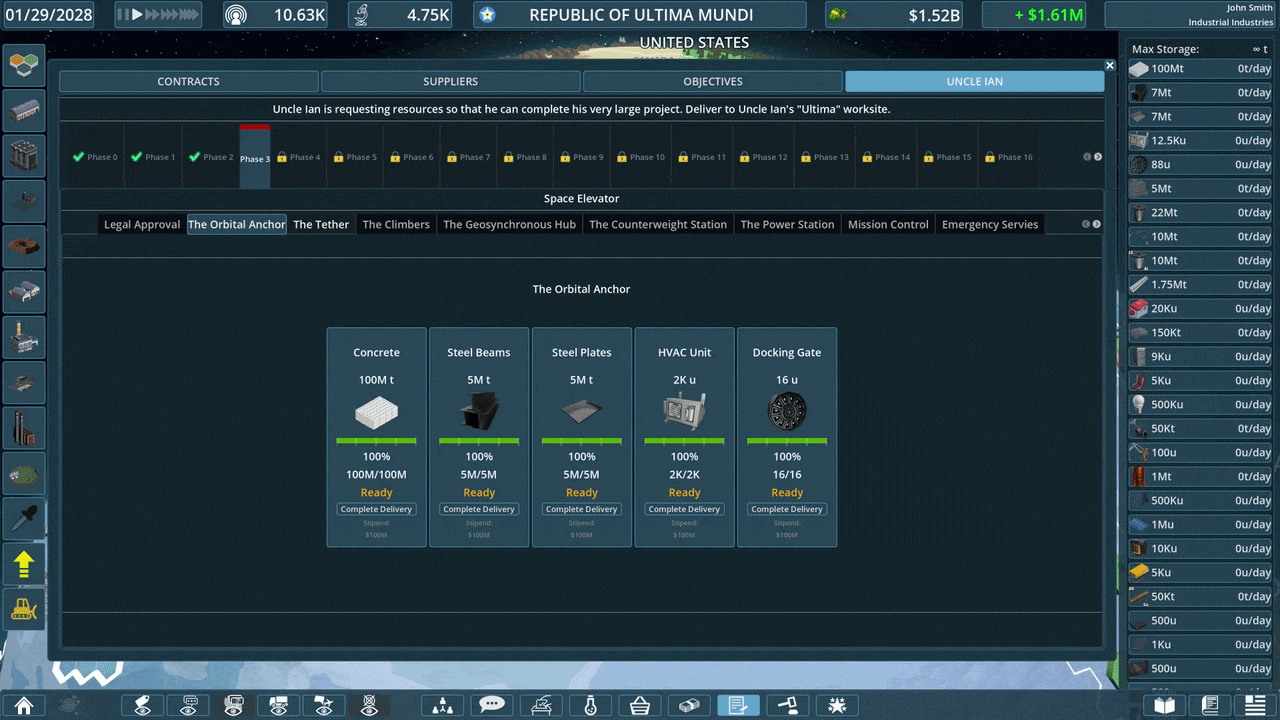Open the chat speech bubble icon
The image size is (1280, 720).
[x=492, y=705]
